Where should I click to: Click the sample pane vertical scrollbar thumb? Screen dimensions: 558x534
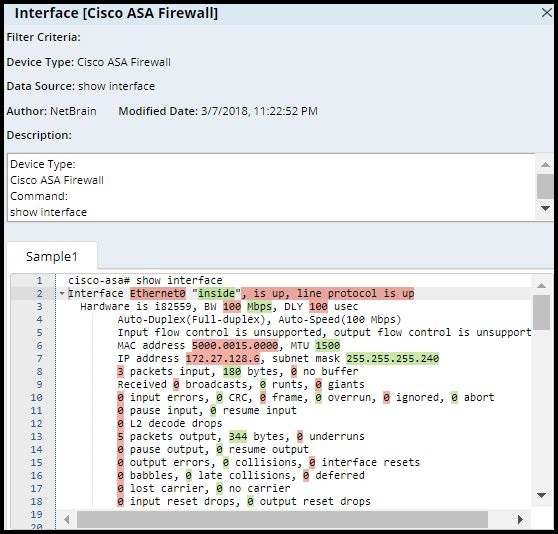(x=541, y=312)
